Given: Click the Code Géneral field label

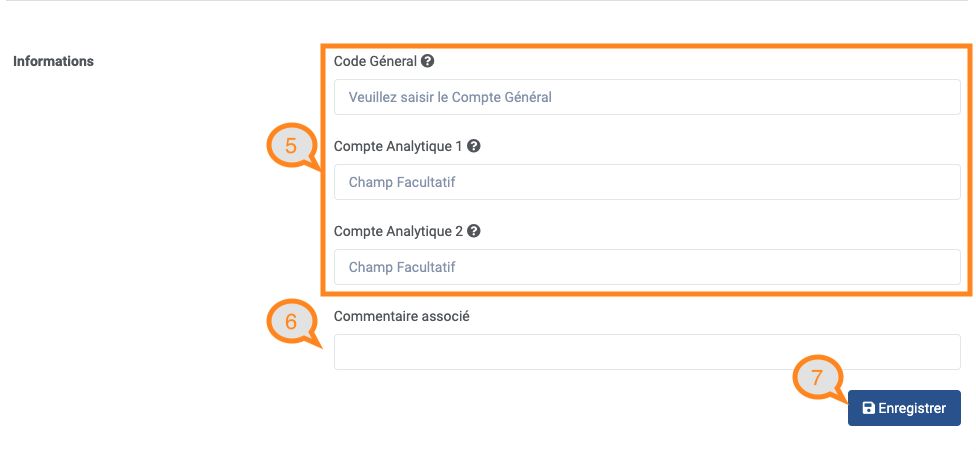Looking at the screenshot, I should (375, 62).
